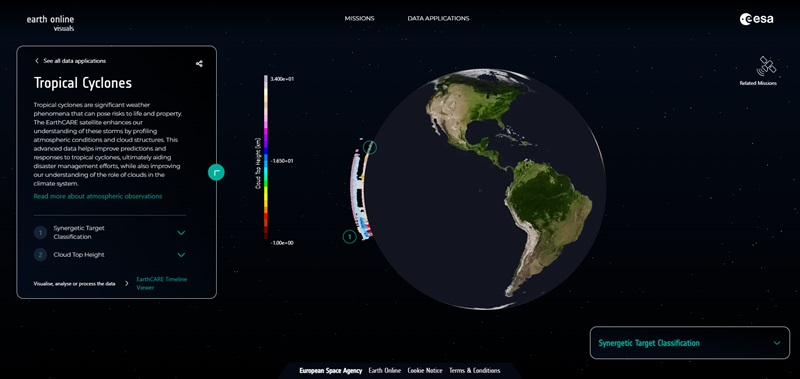Open Read more about atmospheric observations link

click(98, 196)
